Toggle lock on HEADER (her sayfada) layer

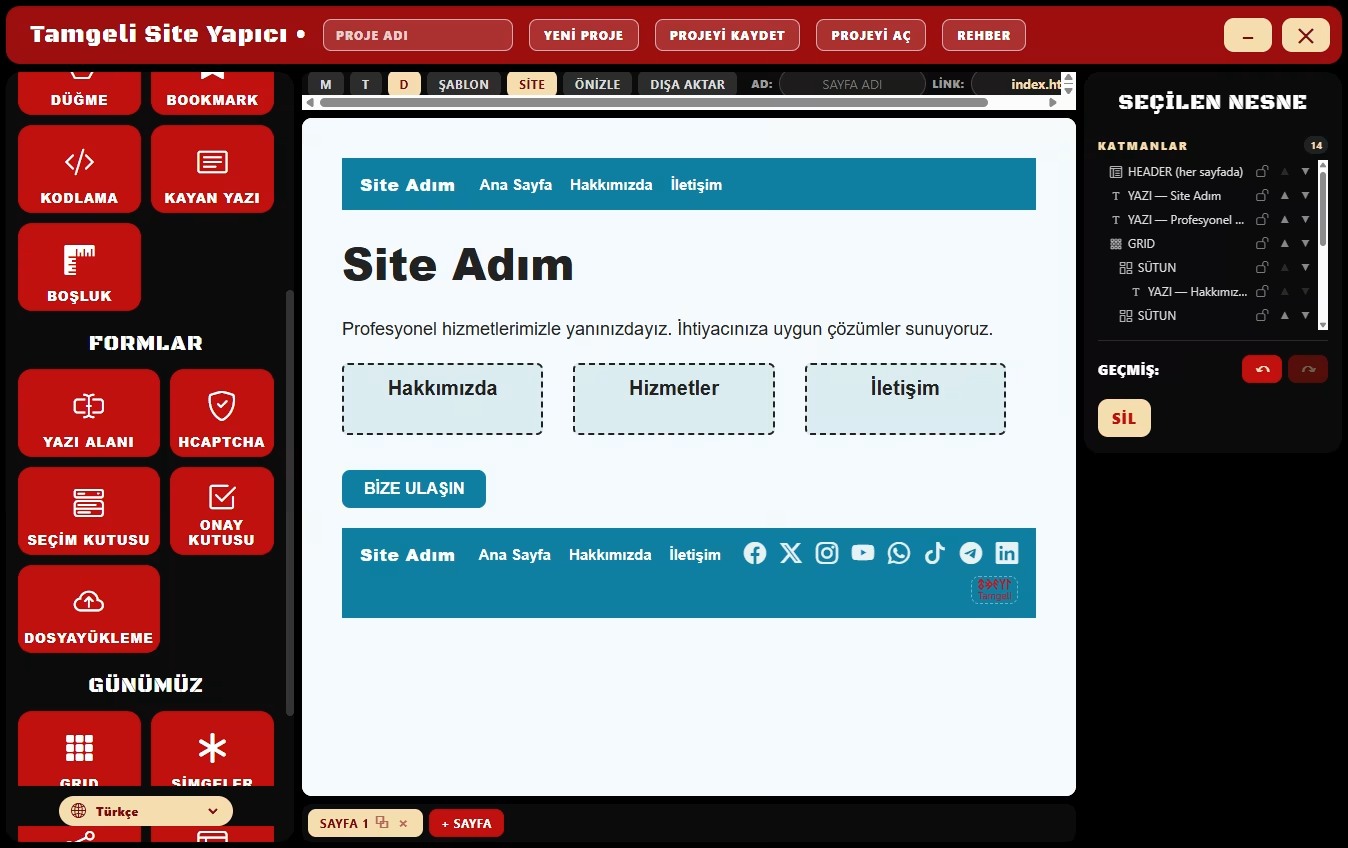[1262, 171]
